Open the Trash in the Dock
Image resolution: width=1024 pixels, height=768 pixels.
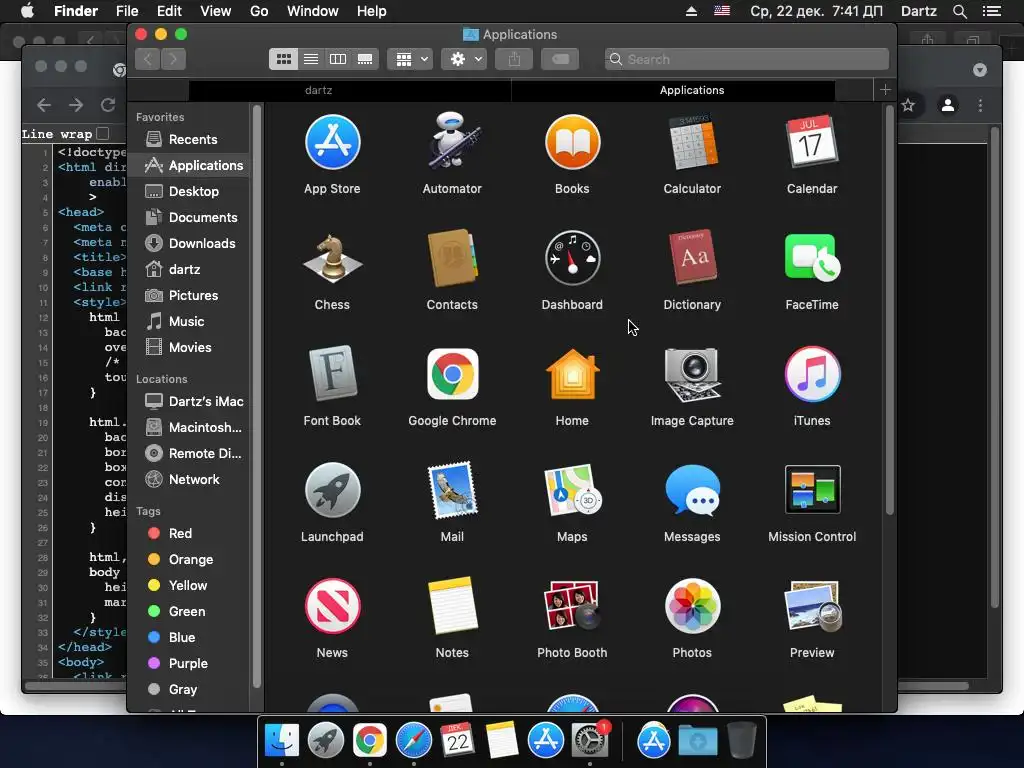tap(741, 741)
